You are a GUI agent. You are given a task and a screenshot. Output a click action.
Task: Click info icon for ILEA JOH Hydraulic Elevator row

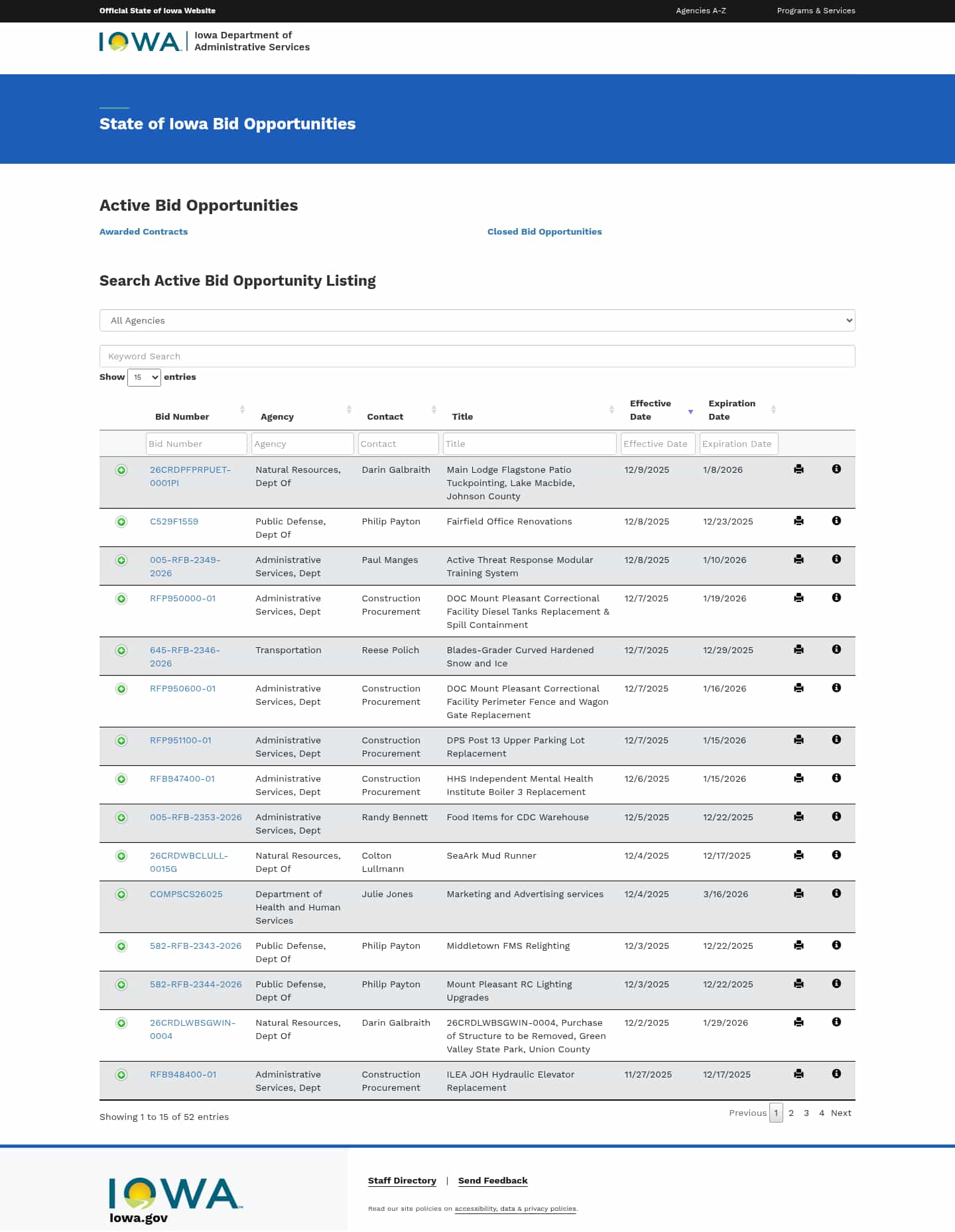[x=836, y=1074]
